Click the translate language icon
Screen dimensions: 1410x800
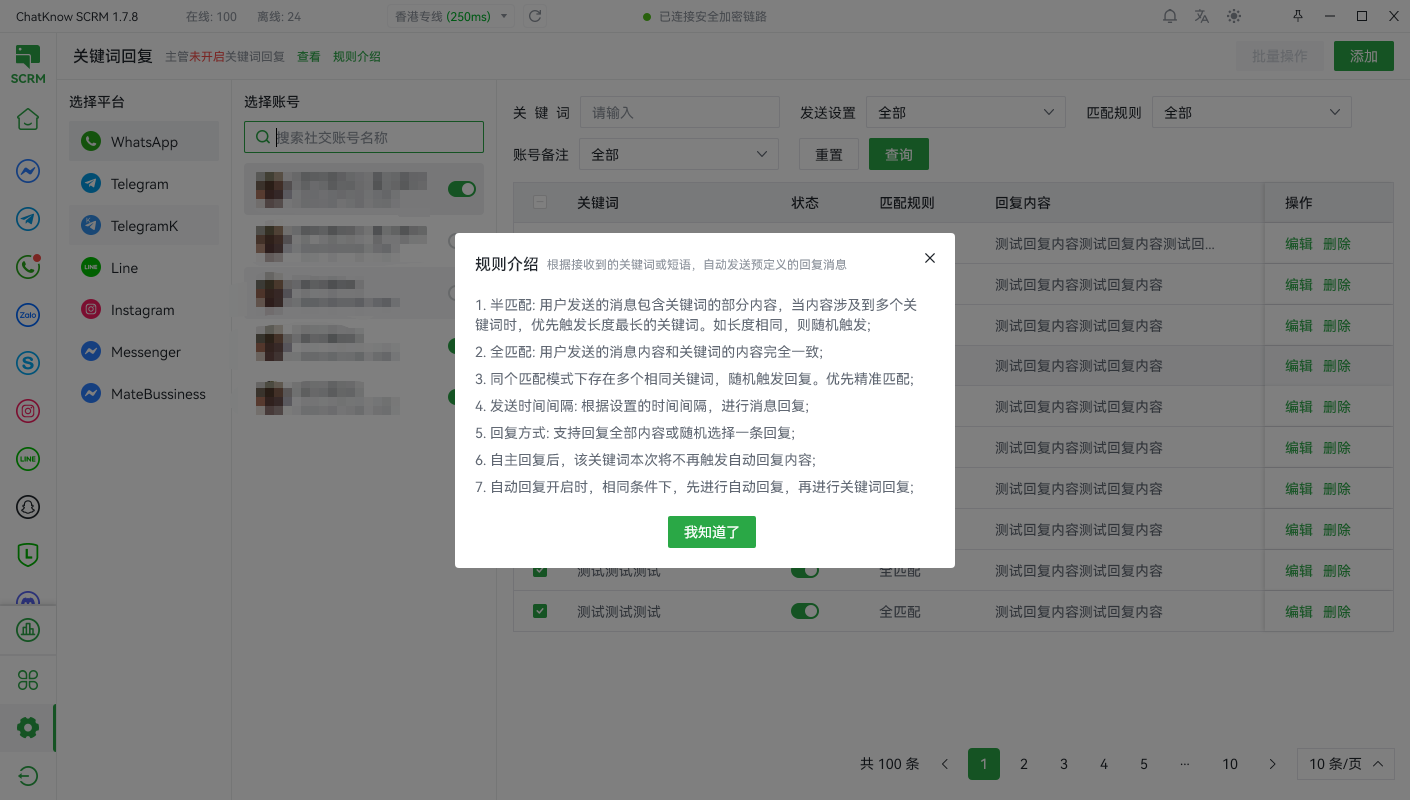pyautogui.click(x=1202, y=17)
